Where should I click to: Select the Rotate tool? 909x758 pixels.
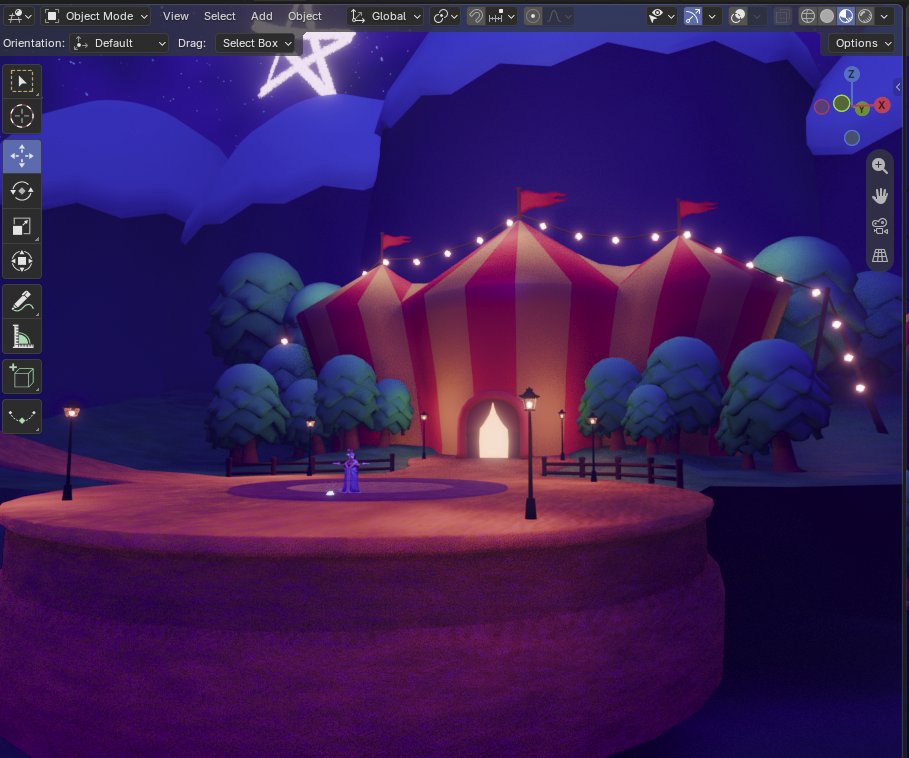22,191
